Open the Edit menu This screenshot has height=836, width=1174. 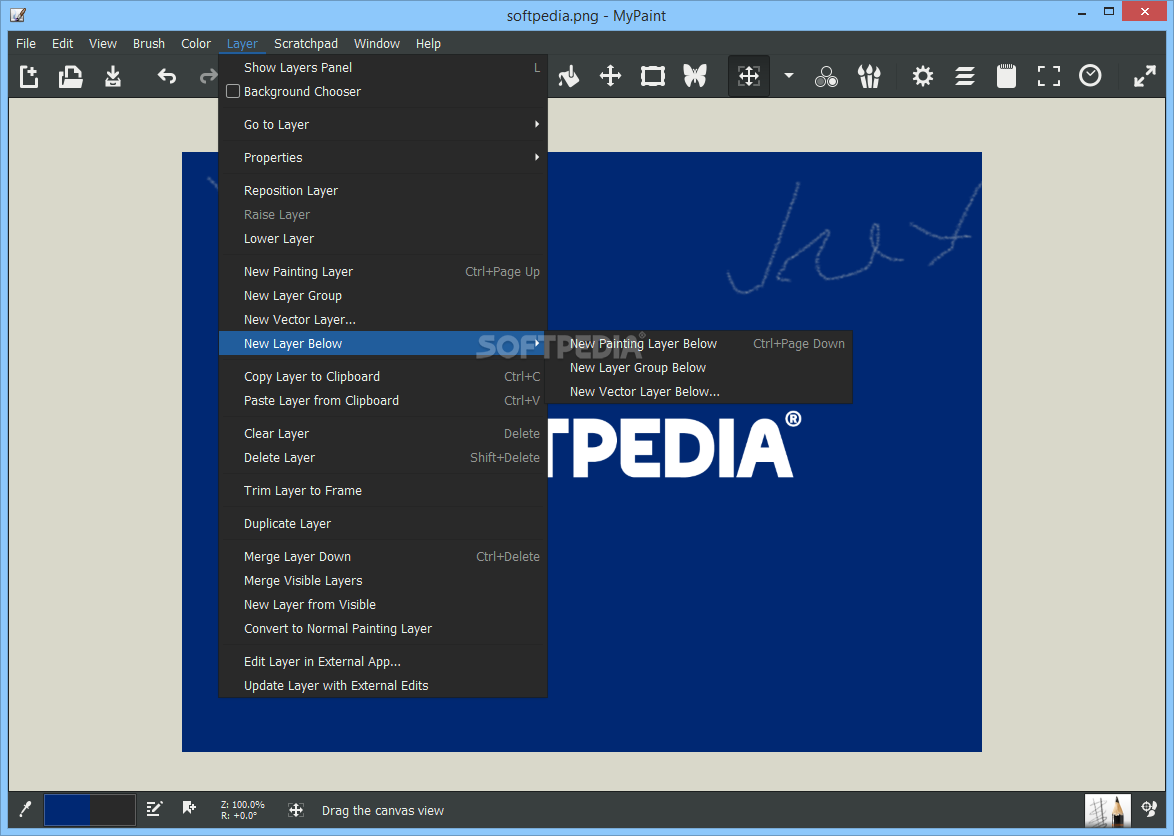pyautogui.click(x=62, y=43)
